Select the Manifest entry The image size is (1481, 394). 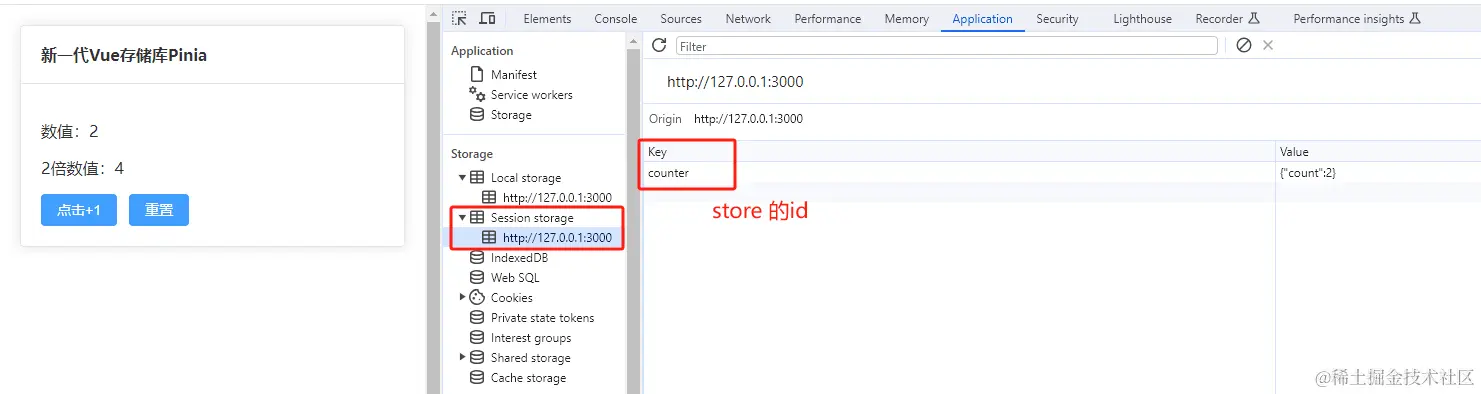[x=514, y=75]
